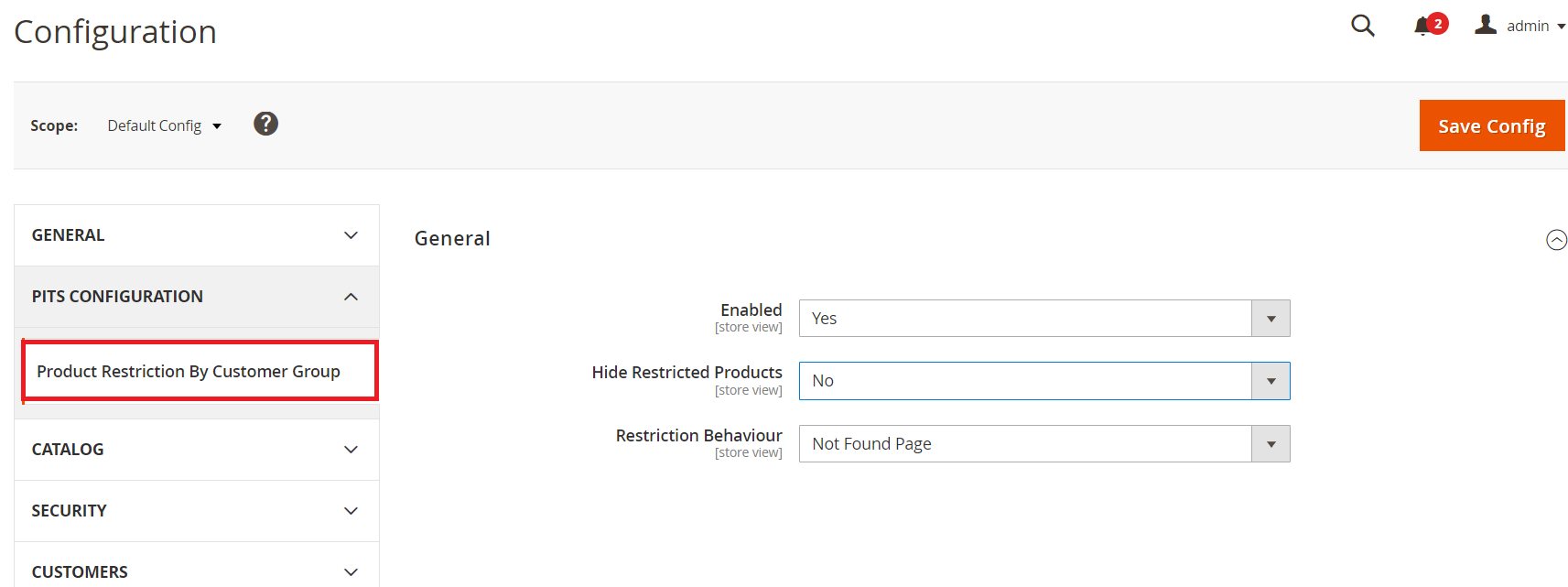Image resolution: width=1568 pixels, height=587 pixels.
Task: Collapse the General section circle arrow icon
Action: (1556, 240)
